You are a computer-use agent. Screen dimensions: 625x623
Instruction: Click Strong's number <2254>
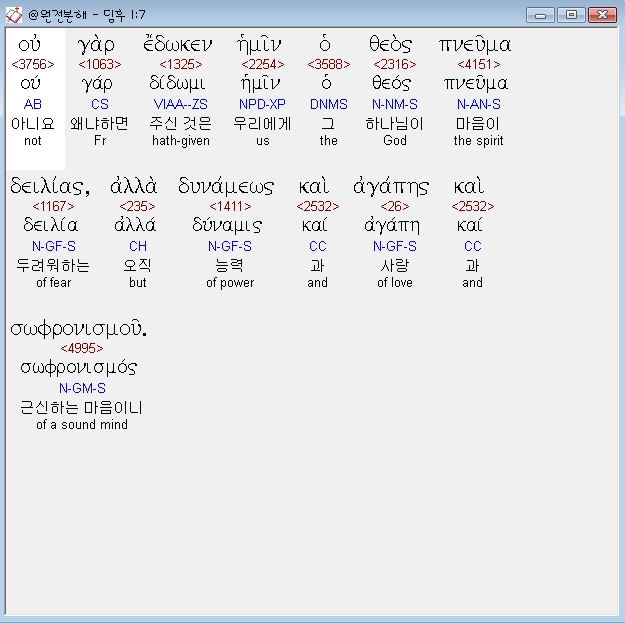point(263,64)
